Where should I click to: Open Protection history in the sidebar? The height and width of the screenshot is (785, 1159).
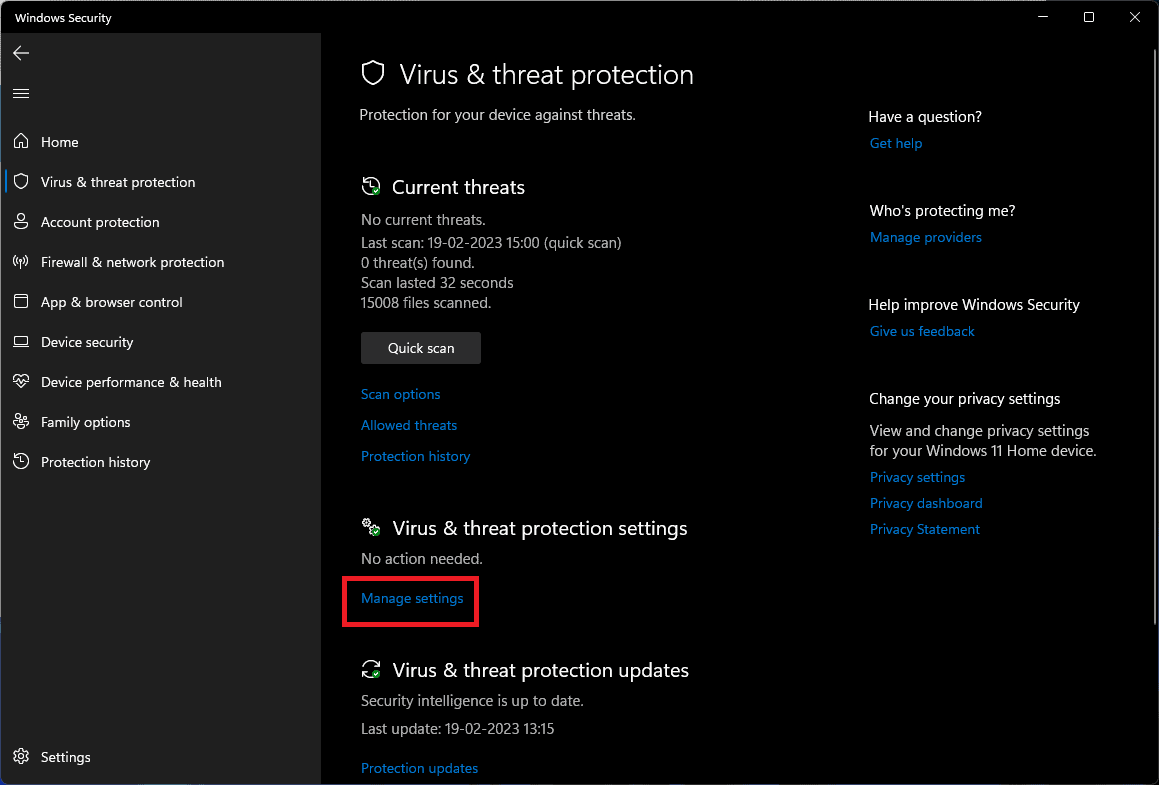[95, 462]
